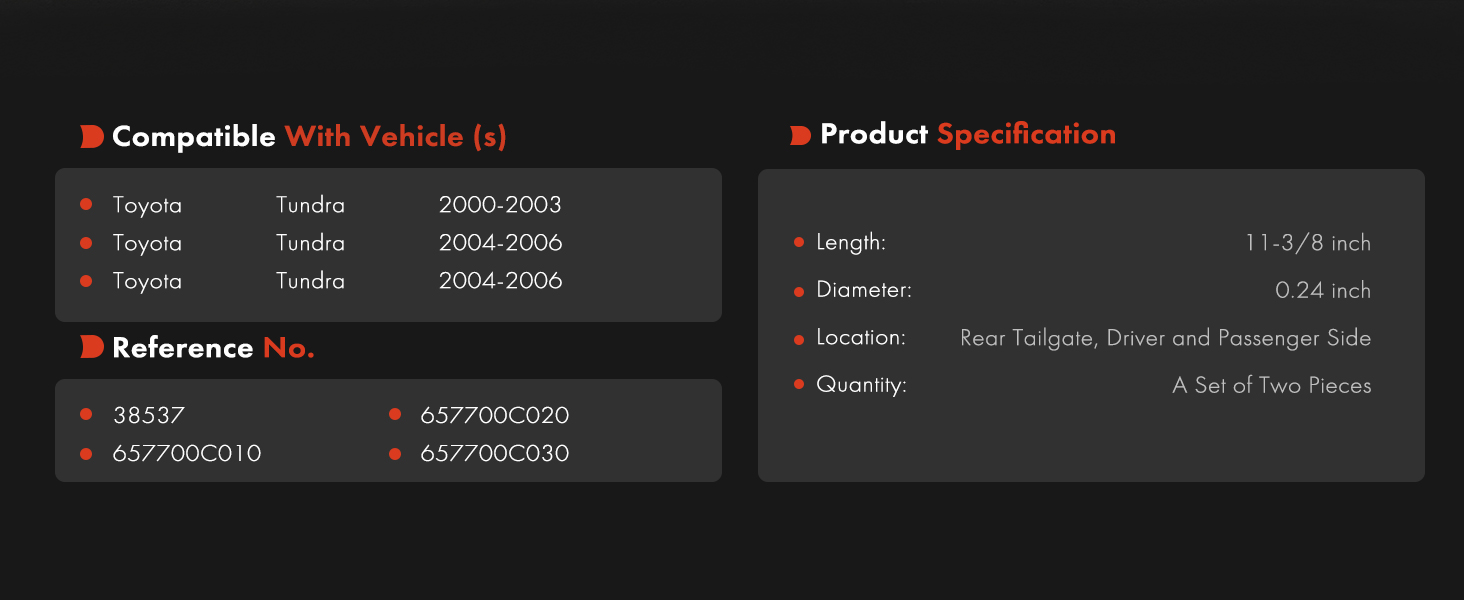The image size is (1464, 600).
Task: Click the 11-3/8 inch length value
Action: (1308, 243)
